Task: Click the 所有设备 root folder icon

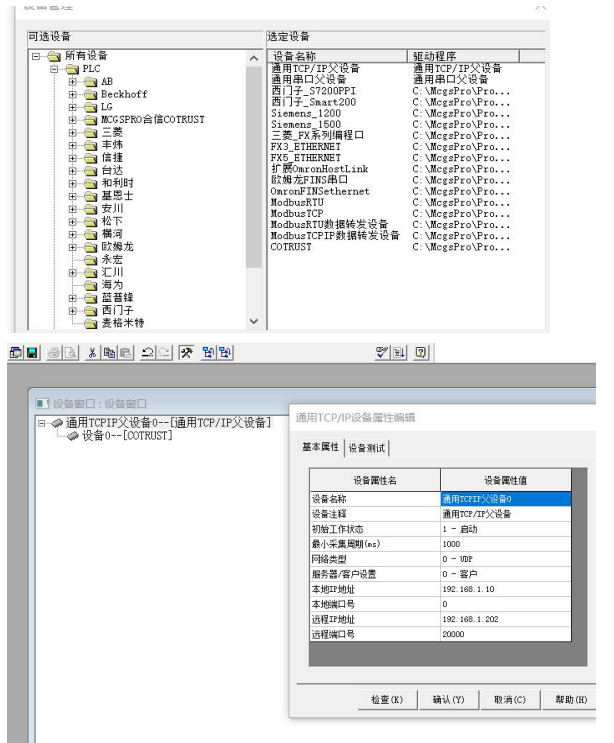Action: (54, 56)
